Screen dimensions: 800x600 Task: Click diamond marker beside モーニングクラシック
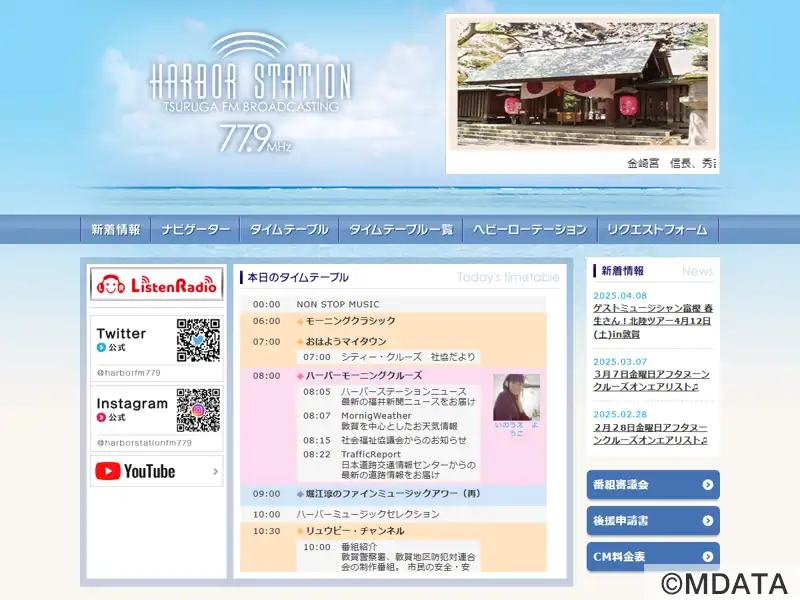coord(300,321)
